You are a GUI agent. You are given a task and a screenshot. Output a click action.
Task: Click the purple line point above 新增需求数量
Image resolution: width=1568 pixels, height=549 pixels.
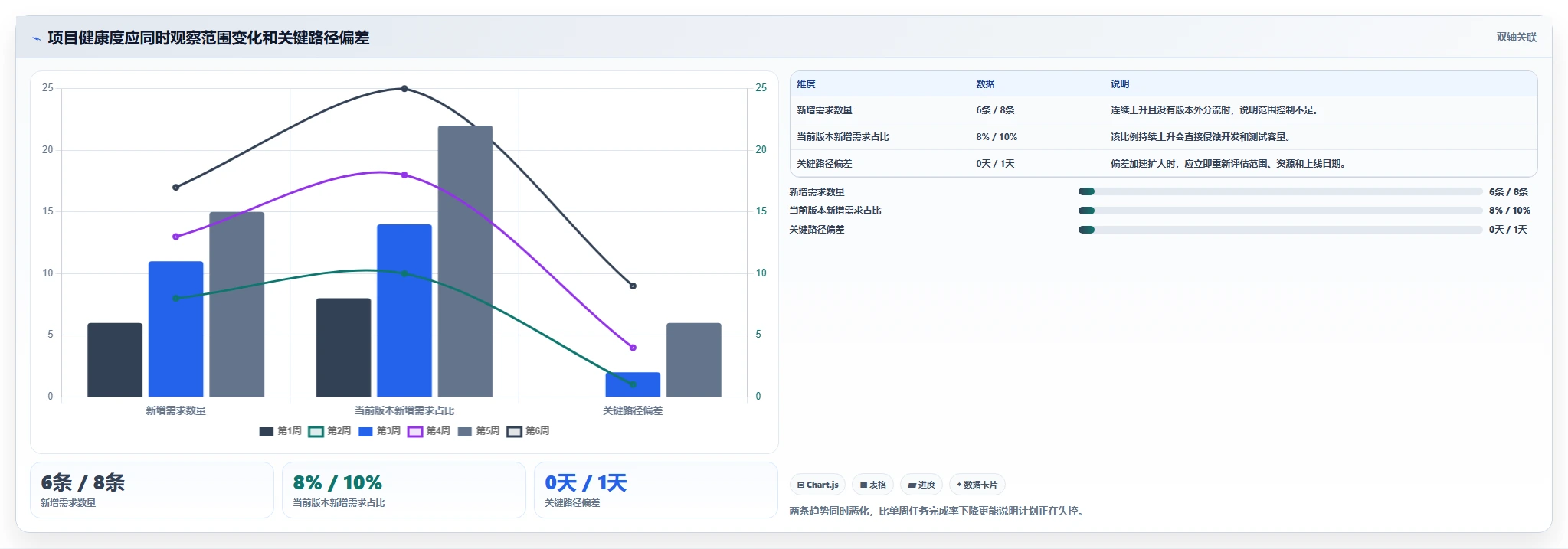pos(175,237)
